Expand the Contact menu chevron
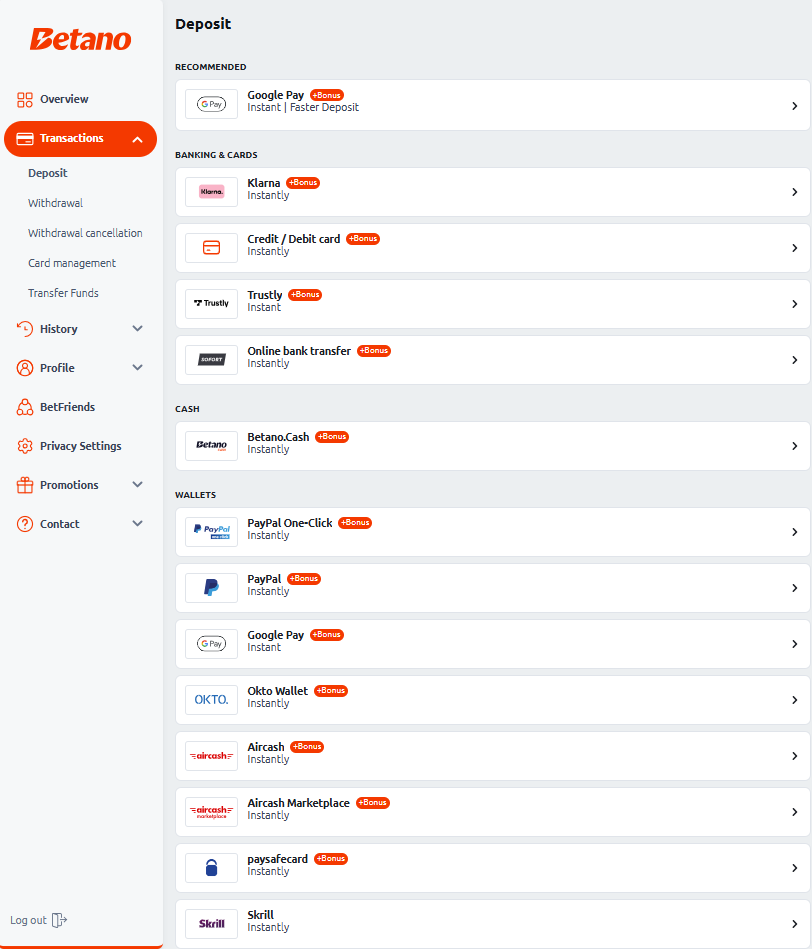Image resolution: width=812 pixels, height=949 pixels. tap(137, 524)
